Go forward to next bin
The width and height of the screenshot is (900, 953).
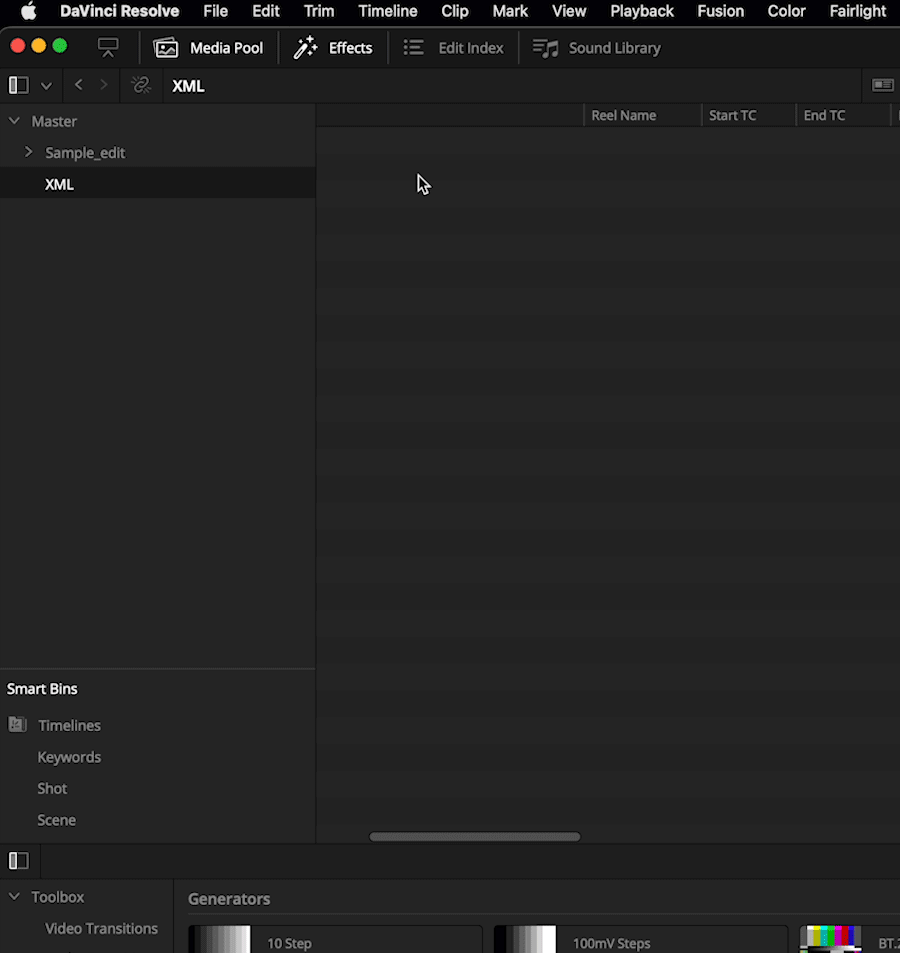click(104, 85)
